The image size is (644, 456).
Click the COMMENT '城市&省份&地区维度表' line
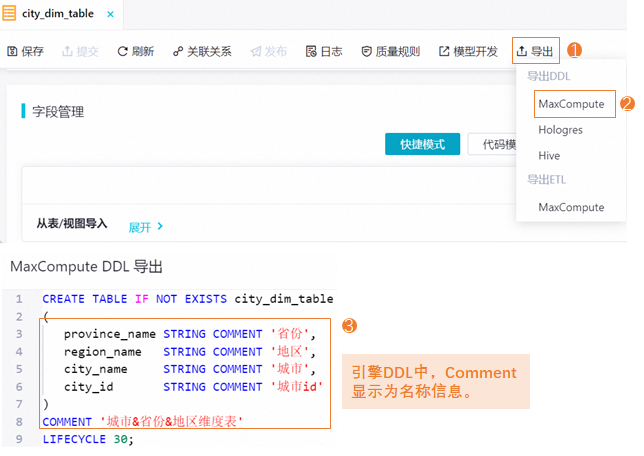coord(143,421)
